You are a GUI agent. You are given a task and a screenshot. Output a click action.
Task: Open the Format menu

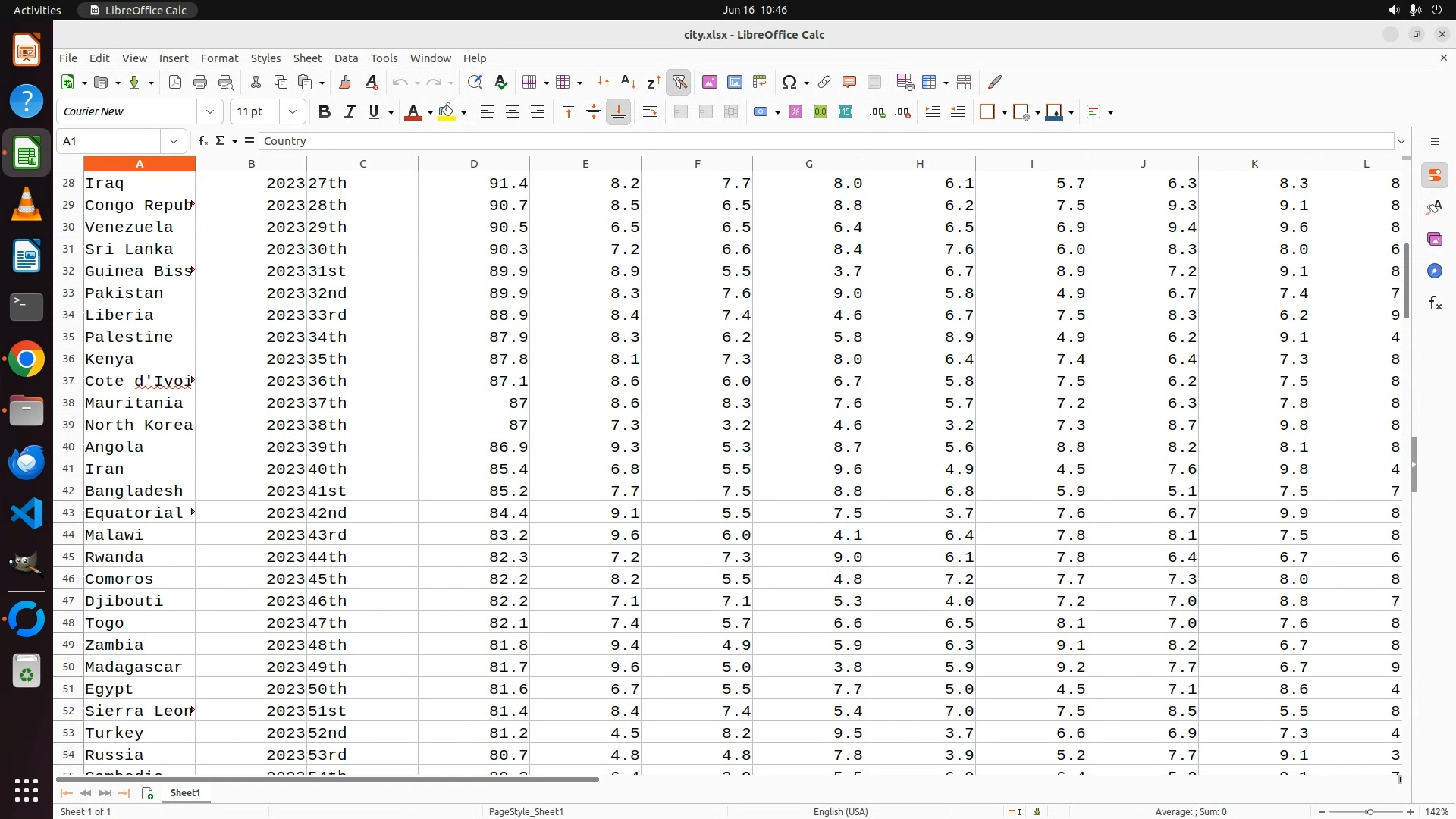click(x=219, y=58)
